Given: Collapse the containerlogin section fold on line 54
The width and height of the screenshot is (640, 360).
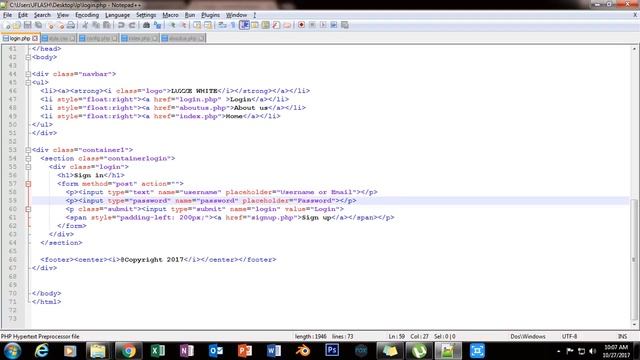Looking at the screenshot, I should point(28,158).
